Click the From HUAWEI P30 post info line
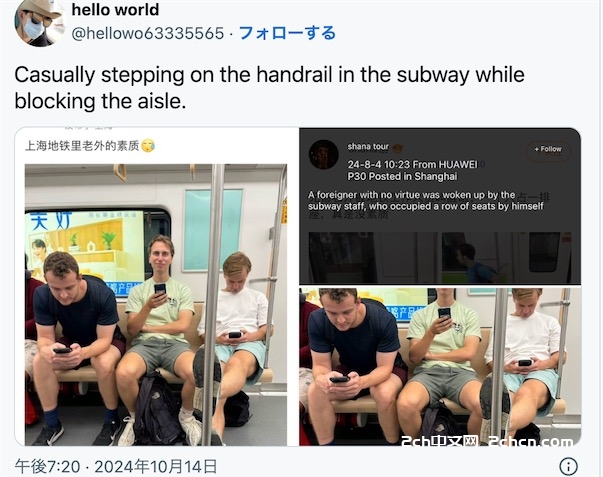 point(412,170)
